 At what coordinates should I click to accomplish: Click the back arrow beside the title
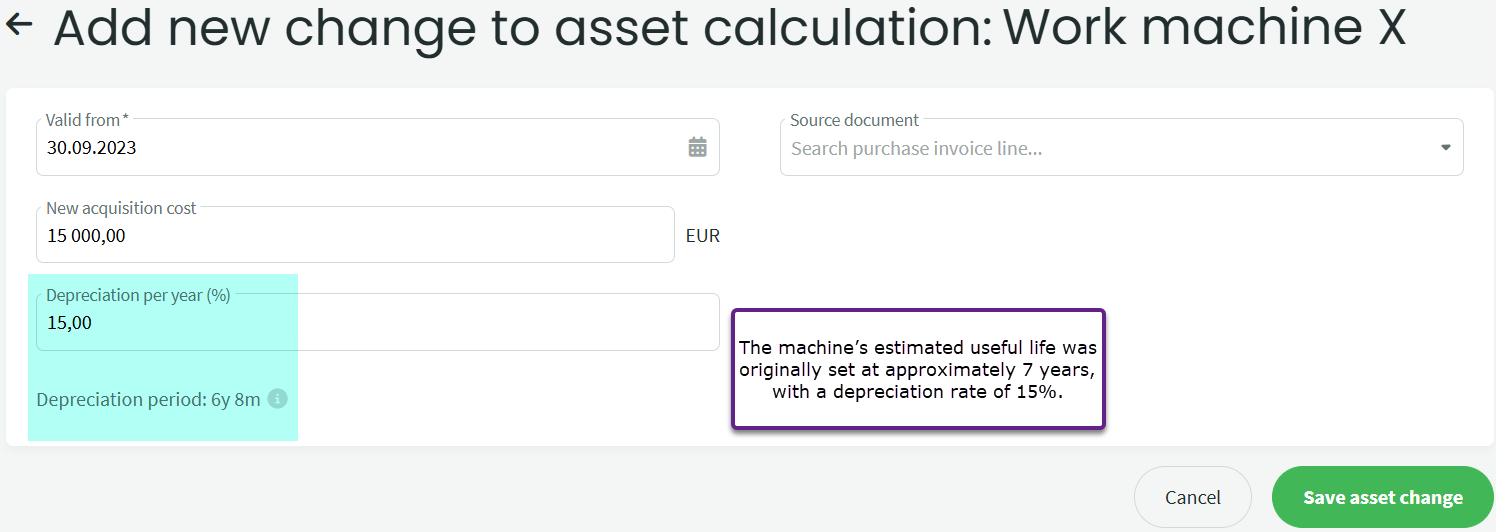(x=19, y=26)
